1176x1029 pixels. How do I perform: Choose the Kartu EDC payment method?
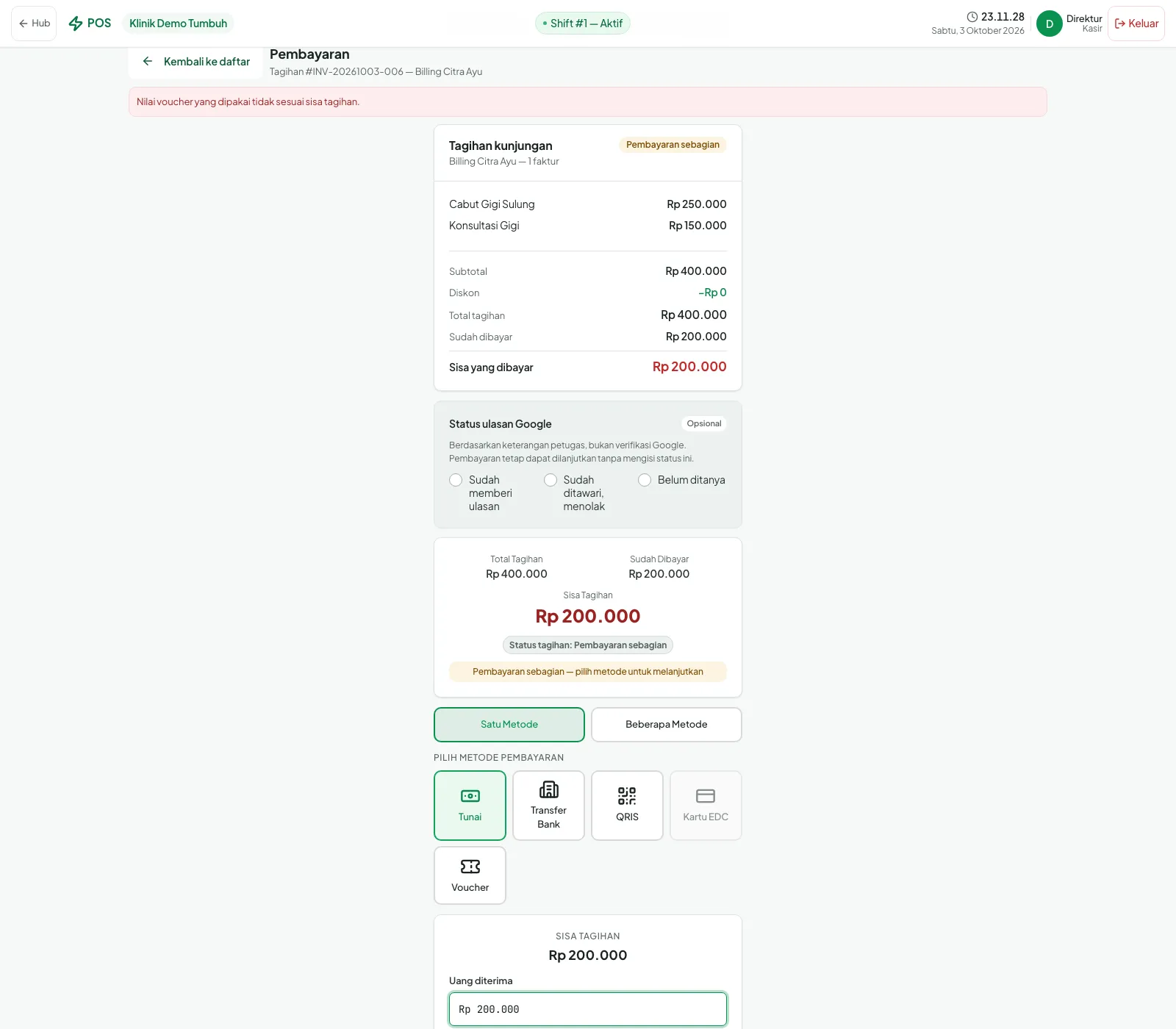point(706,806)
